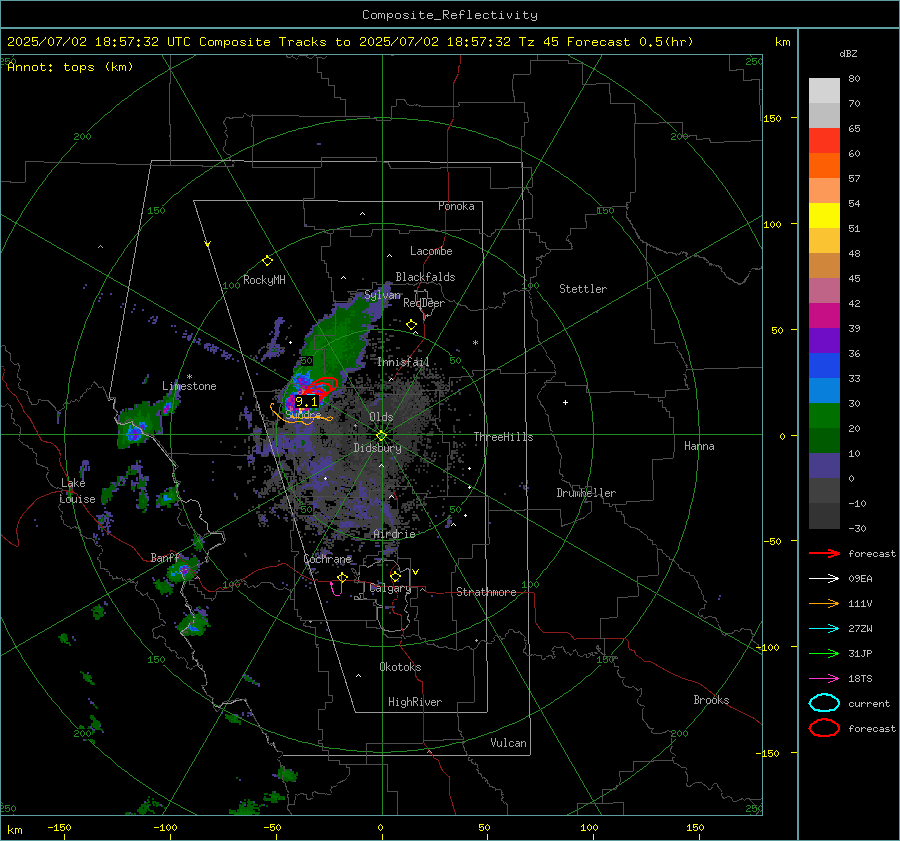Screen dimensions: 900x841
Task: Click the white 09EA arrow legend icon
Action: point(824,579)
